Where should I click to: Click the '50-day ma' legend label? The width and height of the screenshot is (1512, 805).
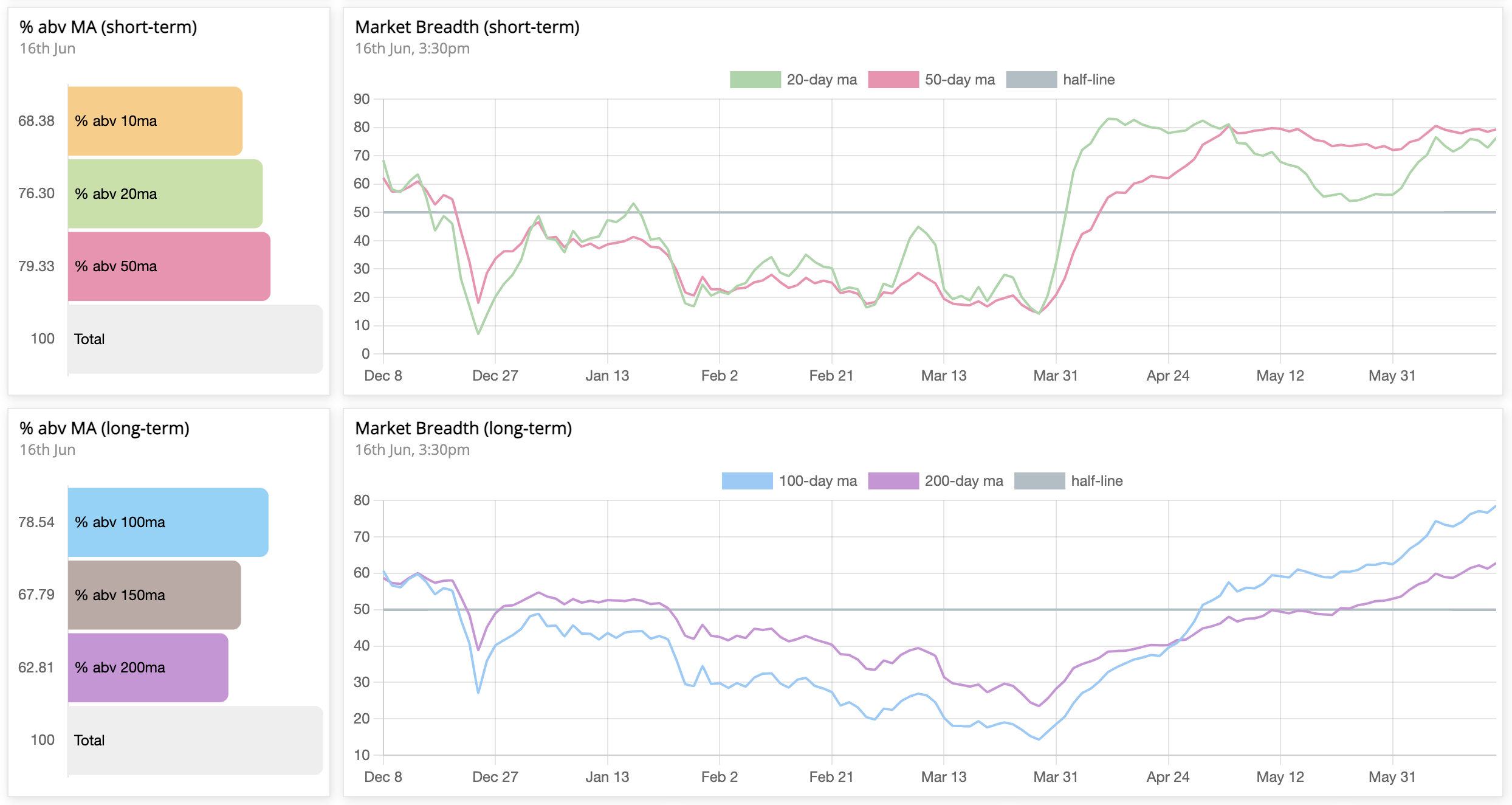[x=960, y=80]
